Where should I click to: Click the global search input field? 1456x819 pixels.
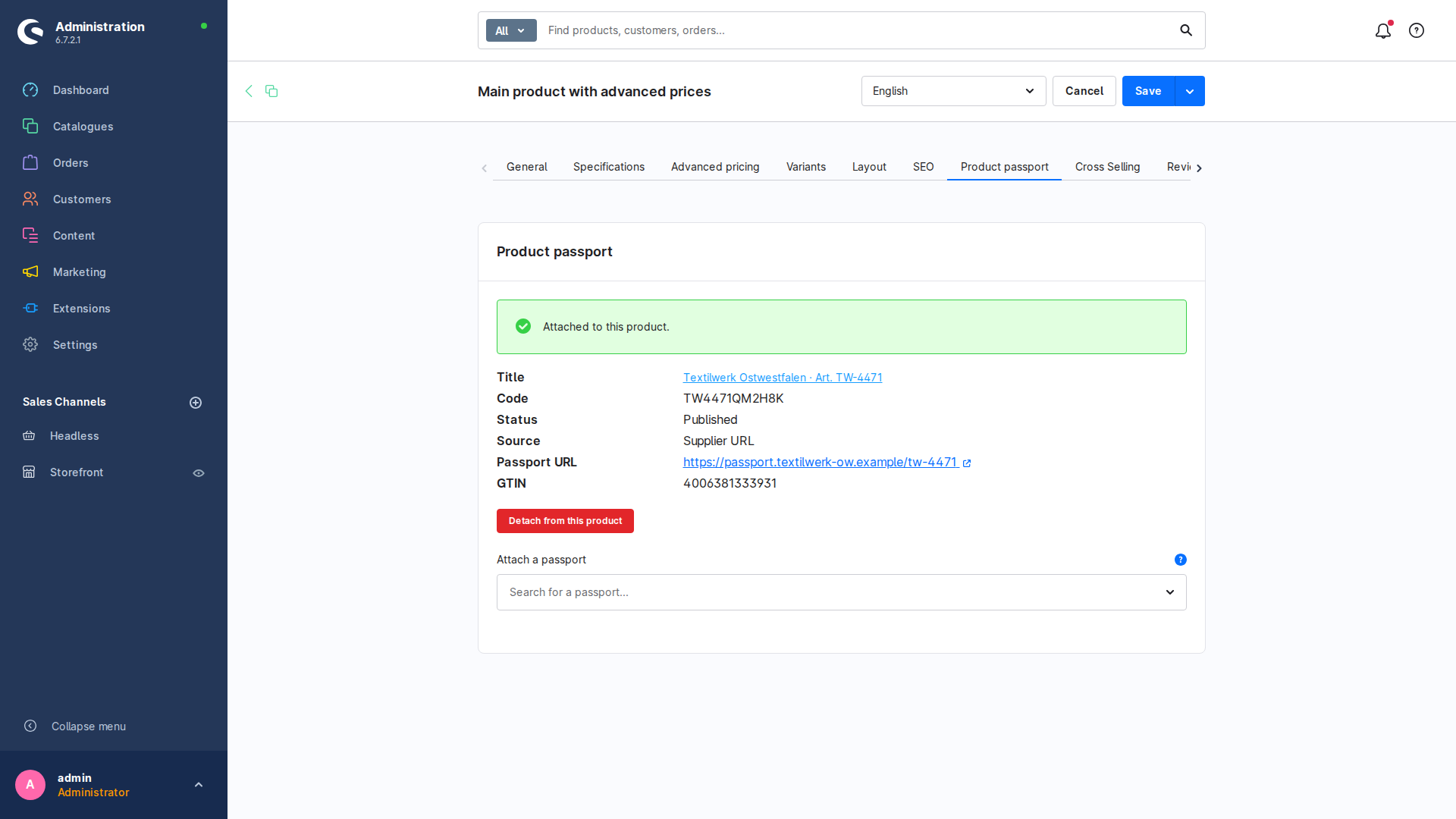tap(857, 30)
